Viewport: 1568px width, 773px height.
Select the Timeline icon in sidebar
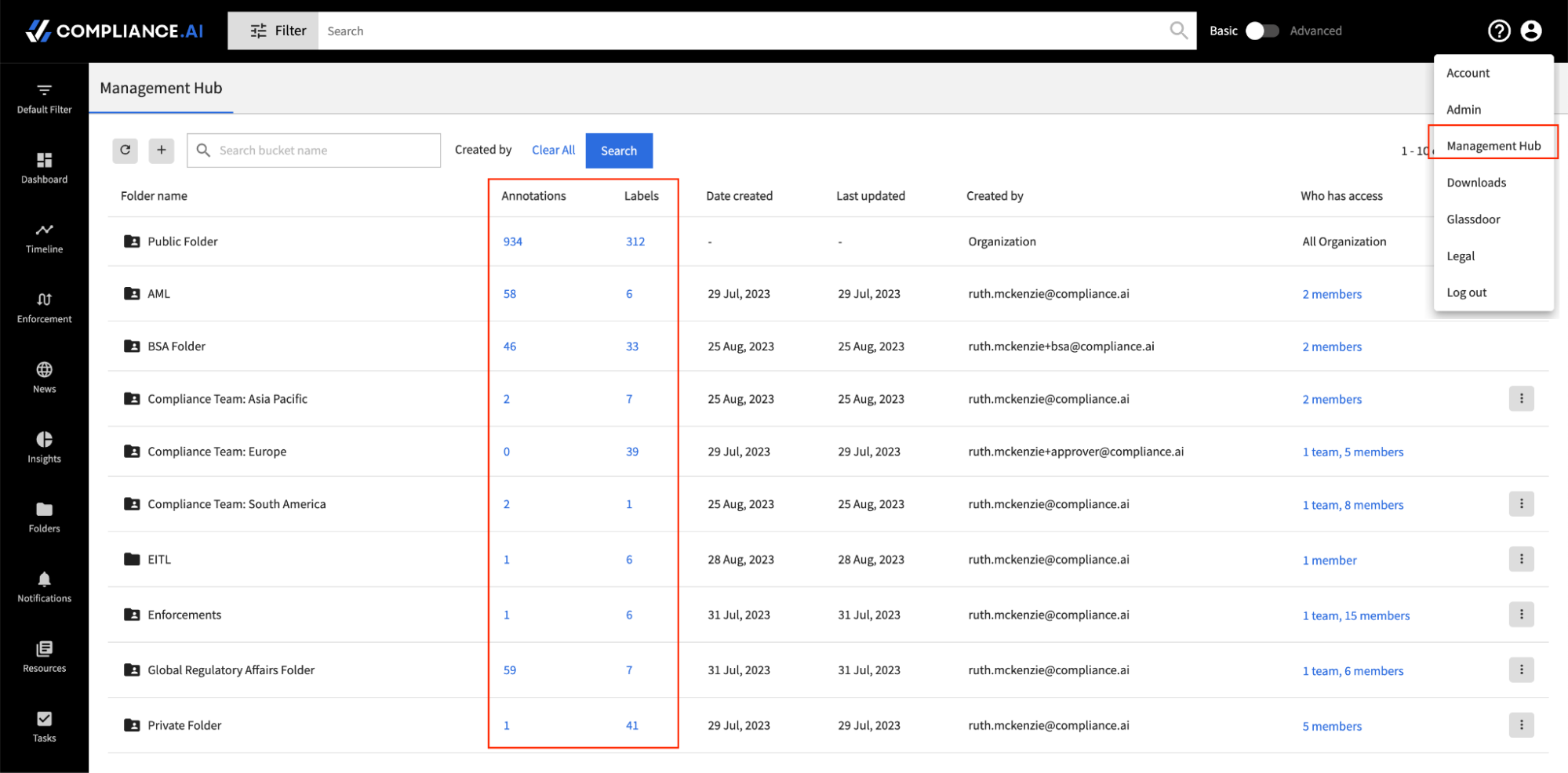click(43, 228)
